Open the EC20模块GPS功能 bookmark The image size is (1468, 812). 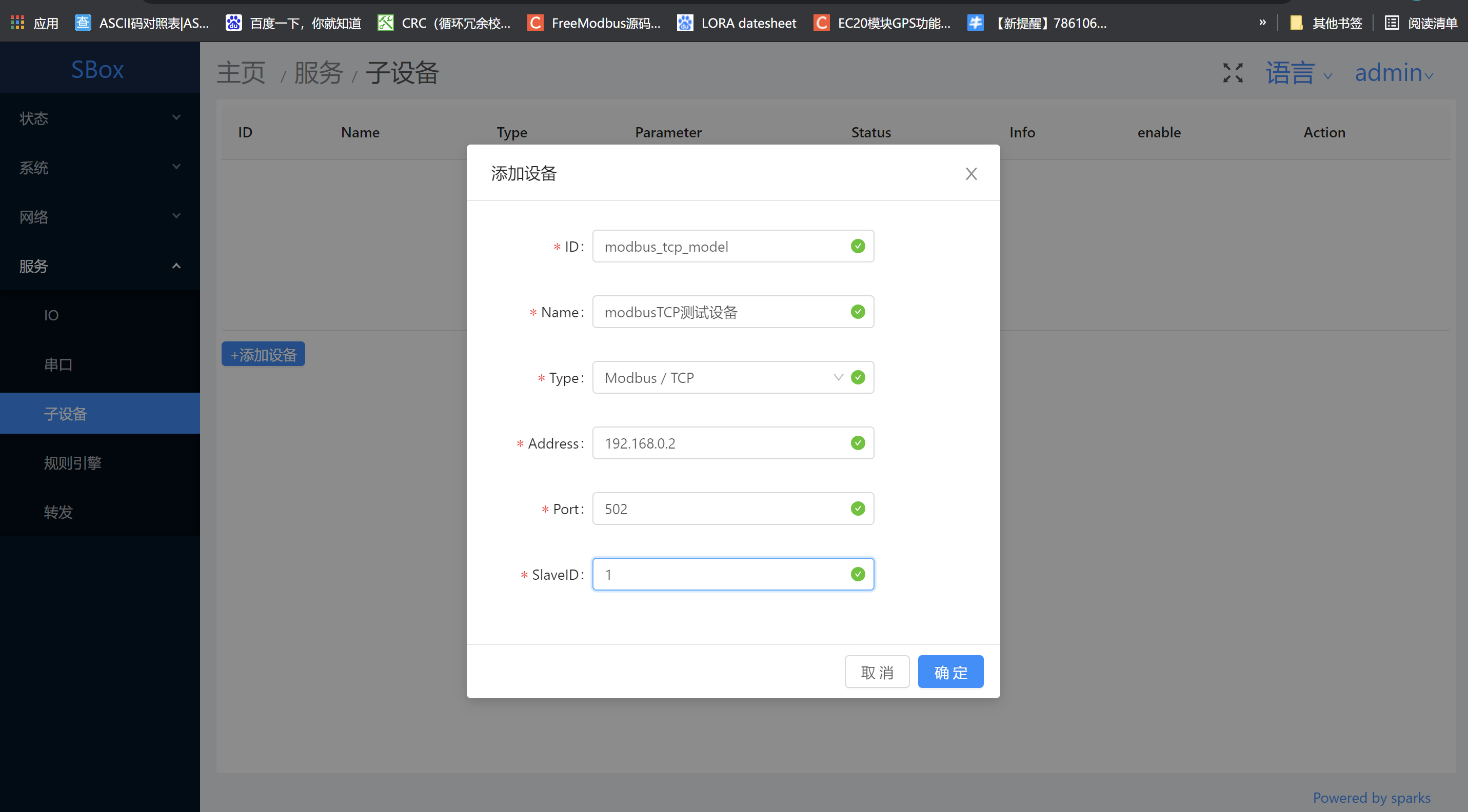[x=882, y=23]
